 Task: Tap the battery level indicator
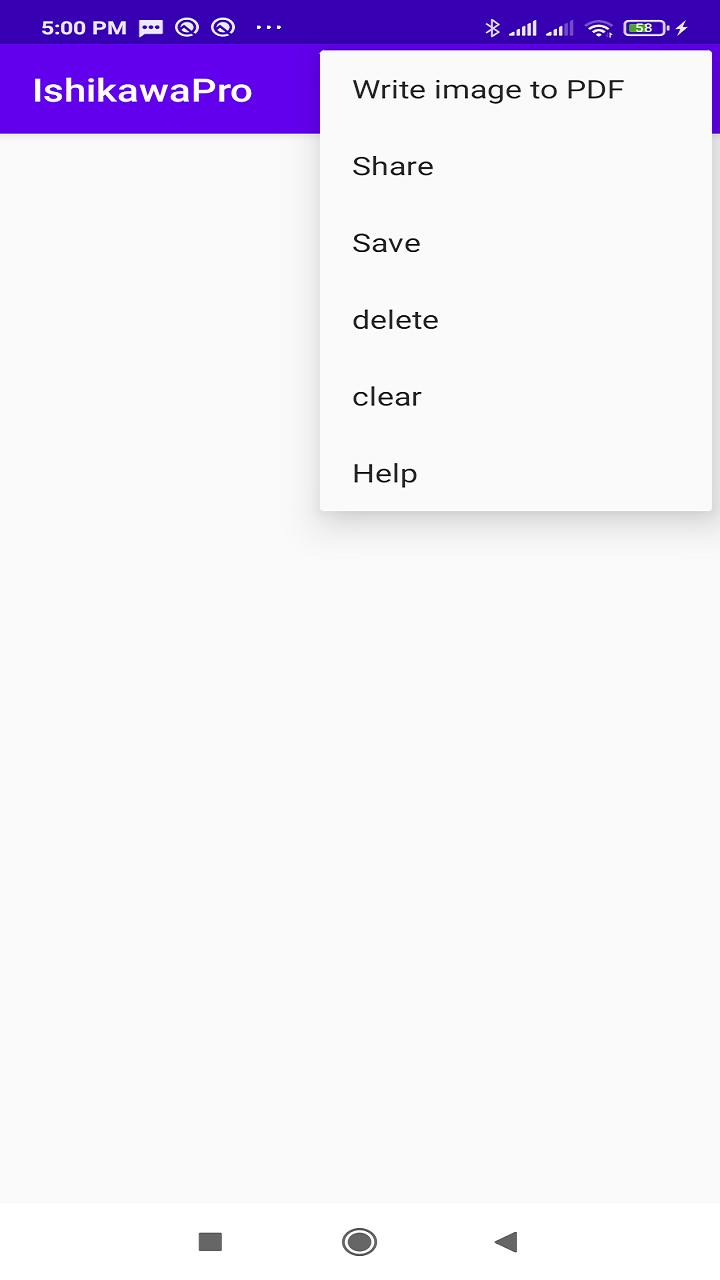click(x=646, y=28)
